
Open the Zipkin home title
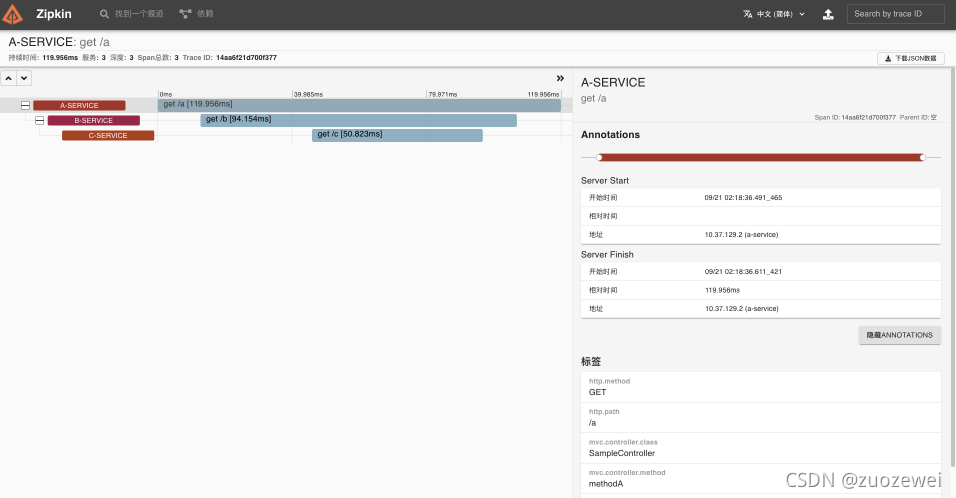pos(54,14)
